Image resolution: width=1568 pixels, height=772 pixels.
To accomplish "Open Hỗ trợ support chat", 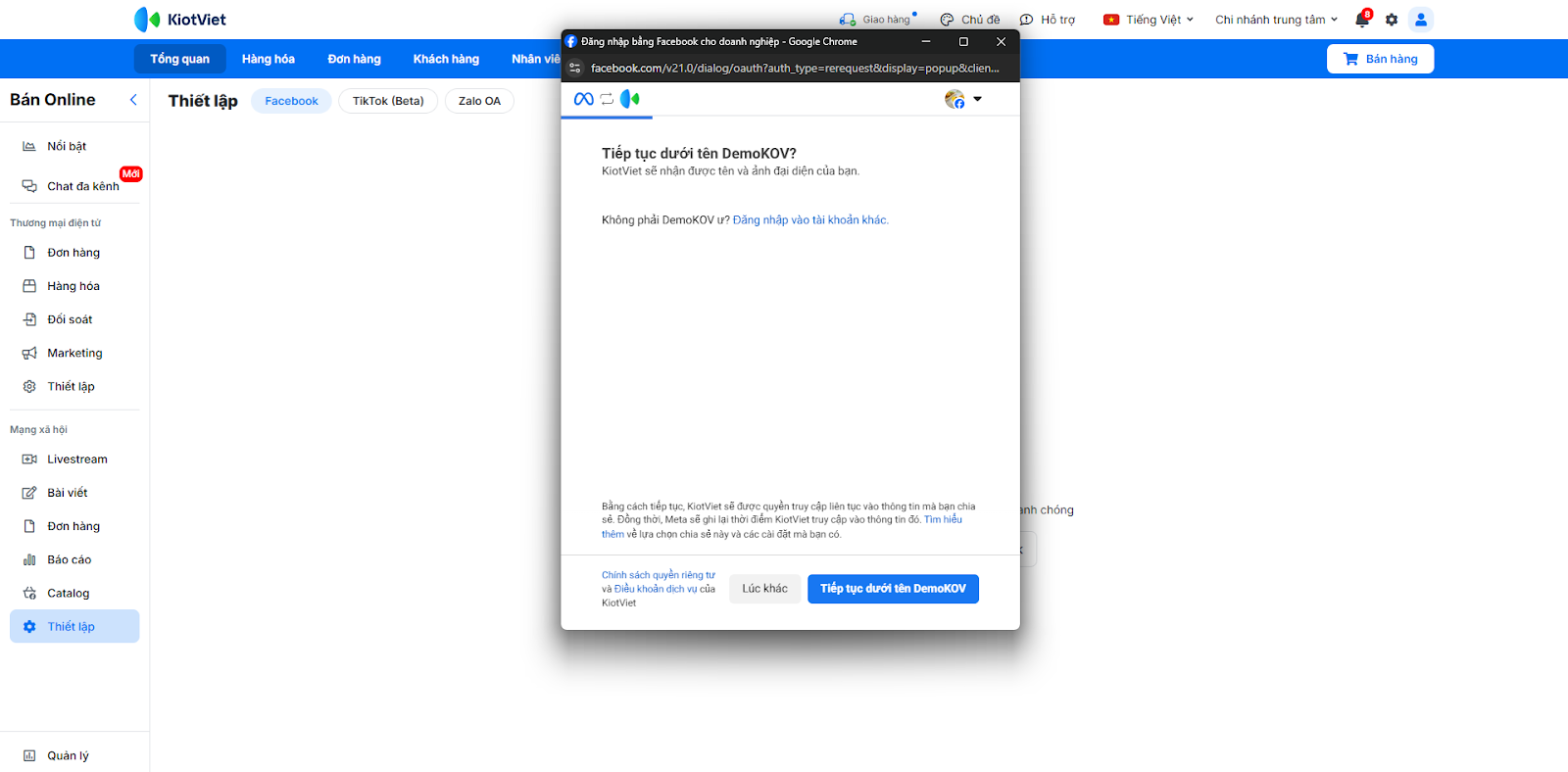I will [x=1047, y=20].
